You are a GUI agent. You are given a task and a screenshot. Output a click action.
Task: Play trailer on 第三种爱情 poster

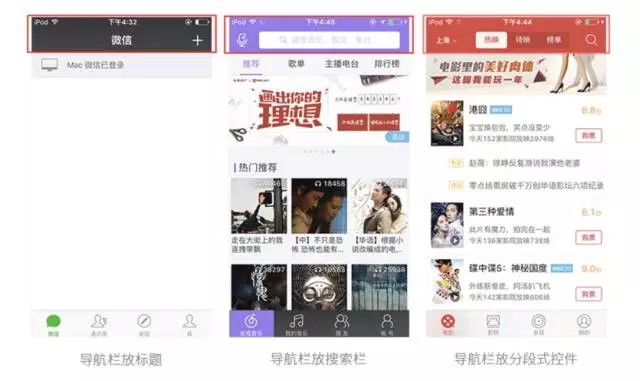pyautogui.click(x=454, y=241)
